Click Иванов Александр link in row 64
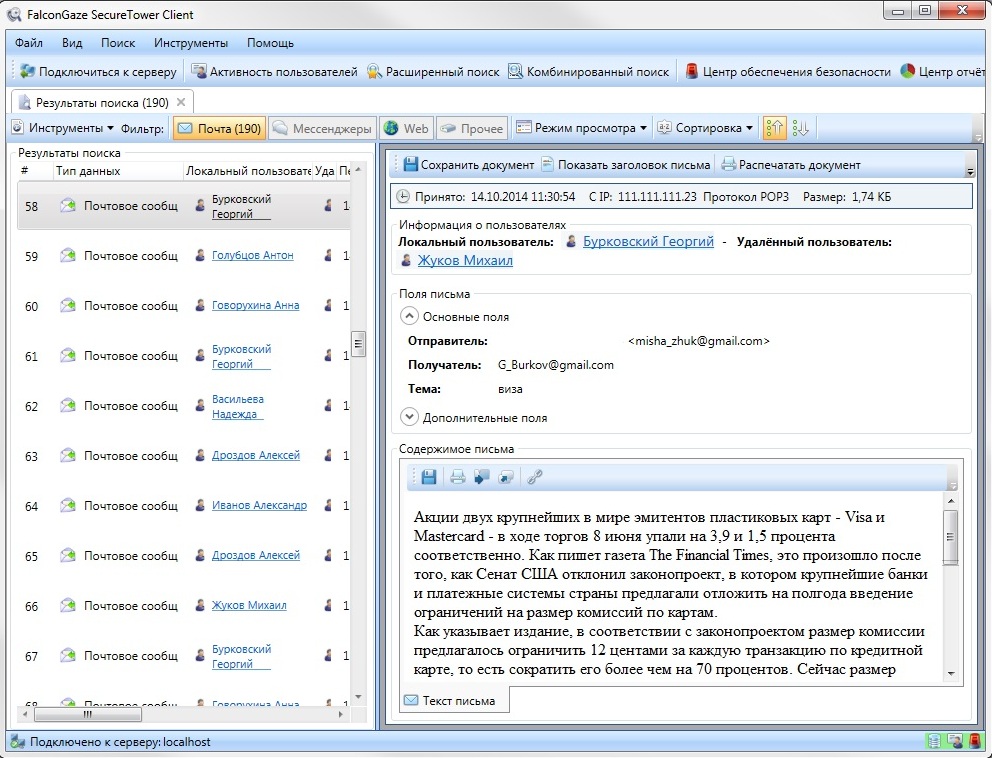The height and width of the screenshot is (758, 992). (x=259, y=505)
